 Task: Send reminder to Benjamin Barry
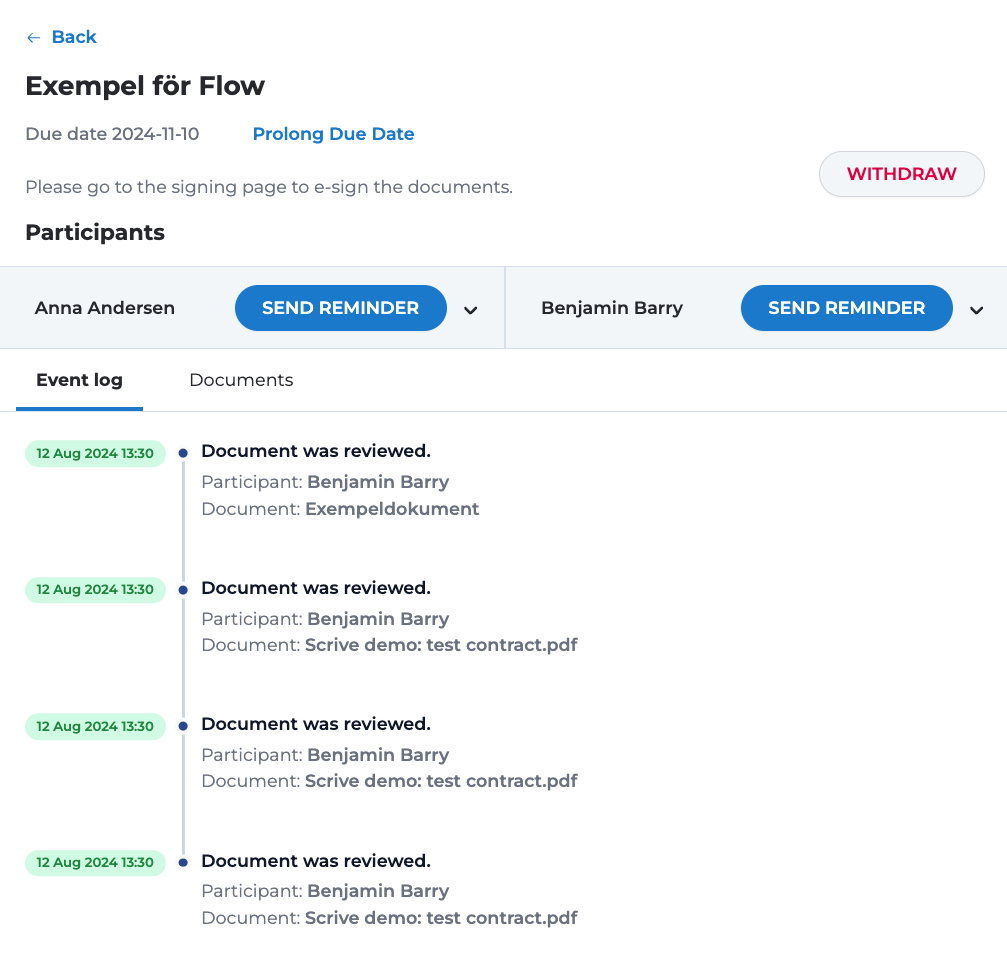click(846, 308)
